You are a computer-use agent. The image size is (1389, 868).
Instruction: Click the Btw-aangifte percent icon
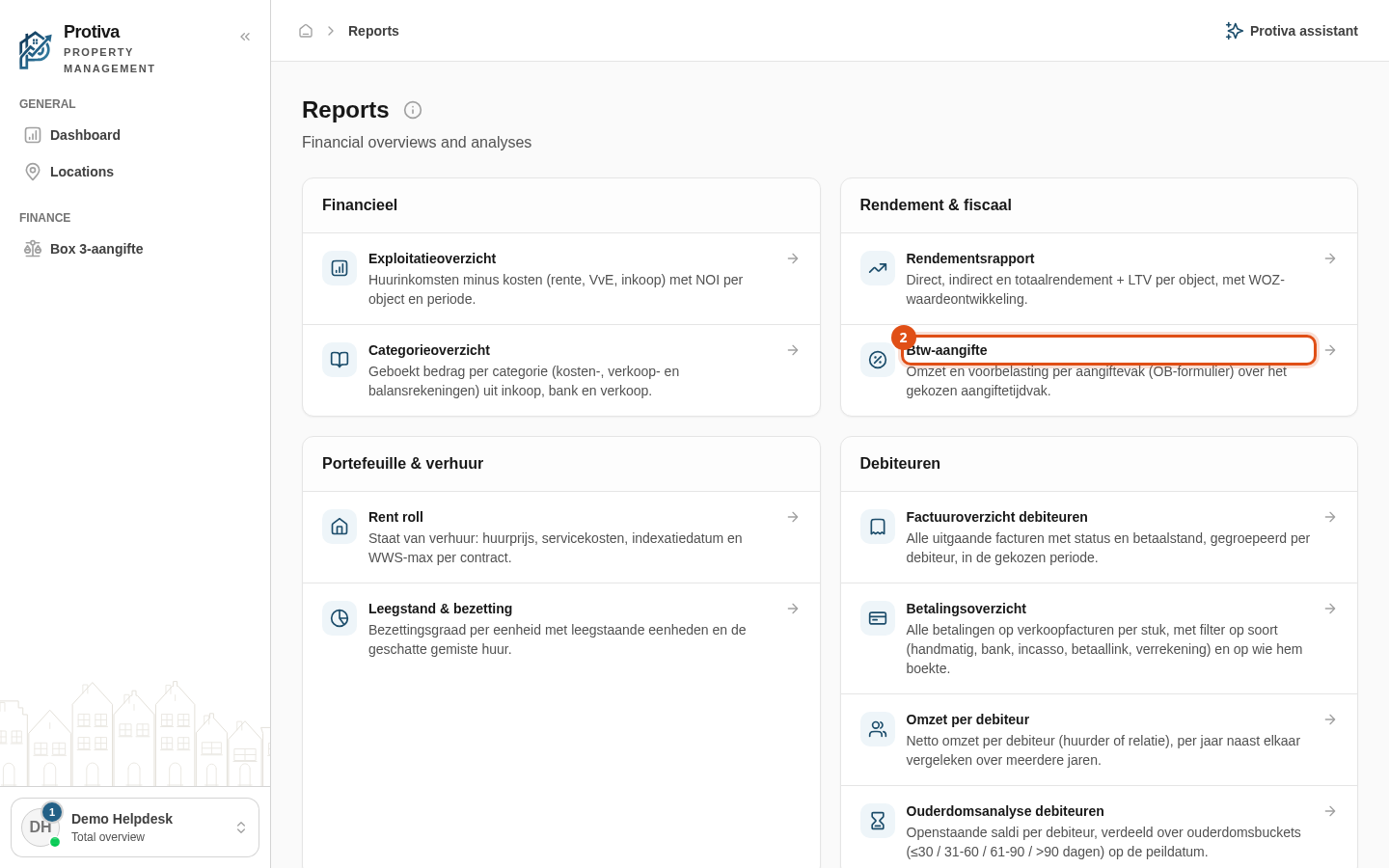point(878,360)
